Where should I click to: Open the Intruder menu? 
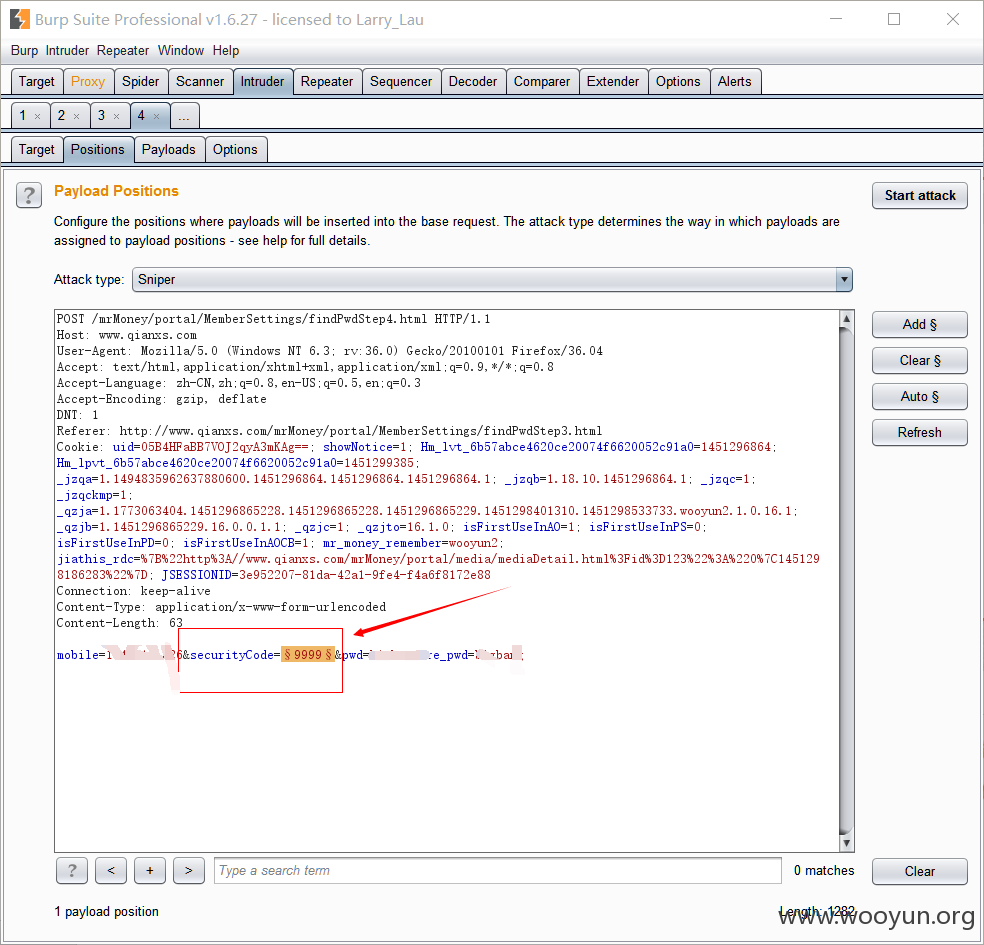pos(67,50)
